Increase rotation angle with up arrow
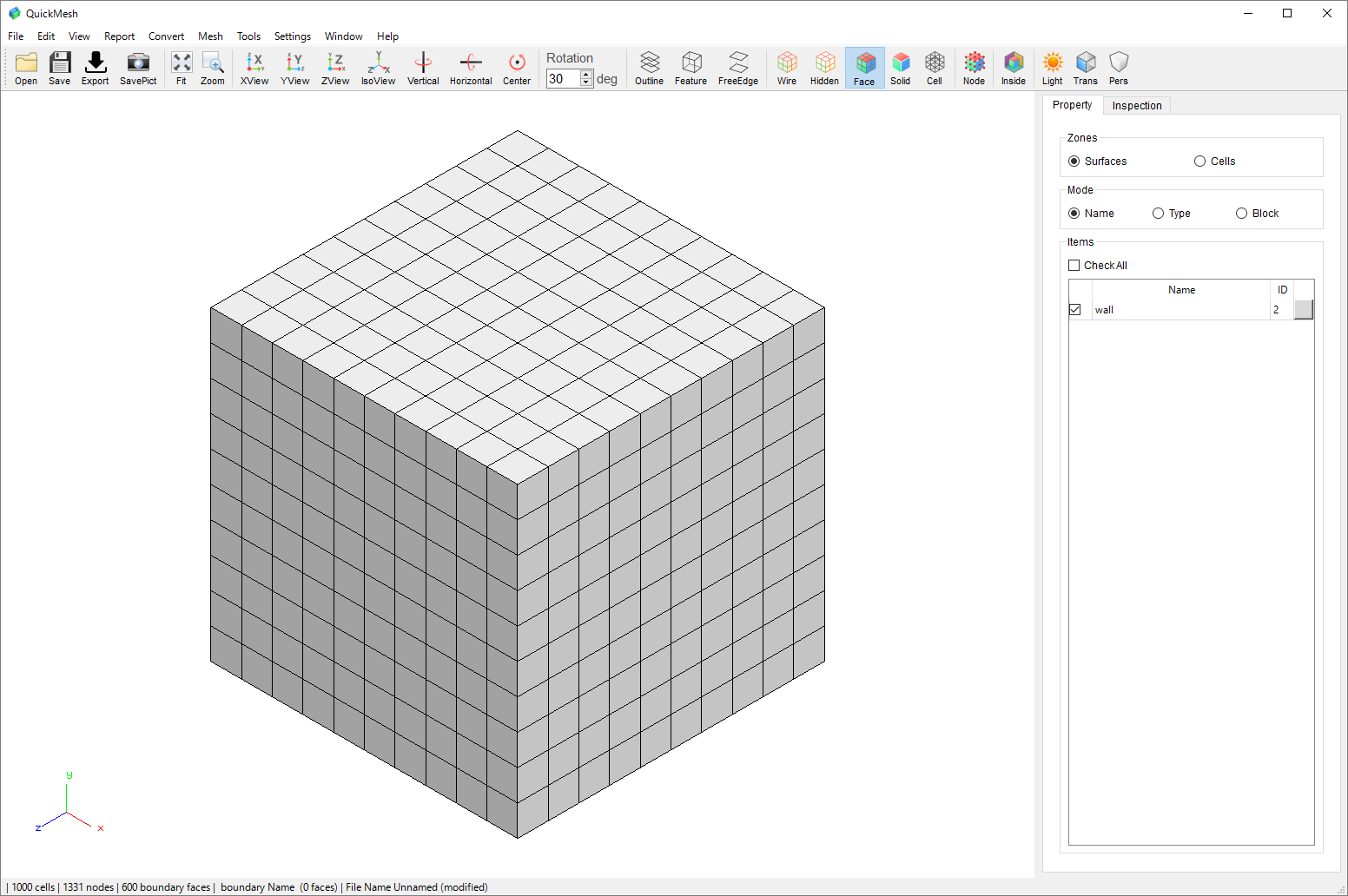Screen dimensions: 1348x896 (586, 75)
